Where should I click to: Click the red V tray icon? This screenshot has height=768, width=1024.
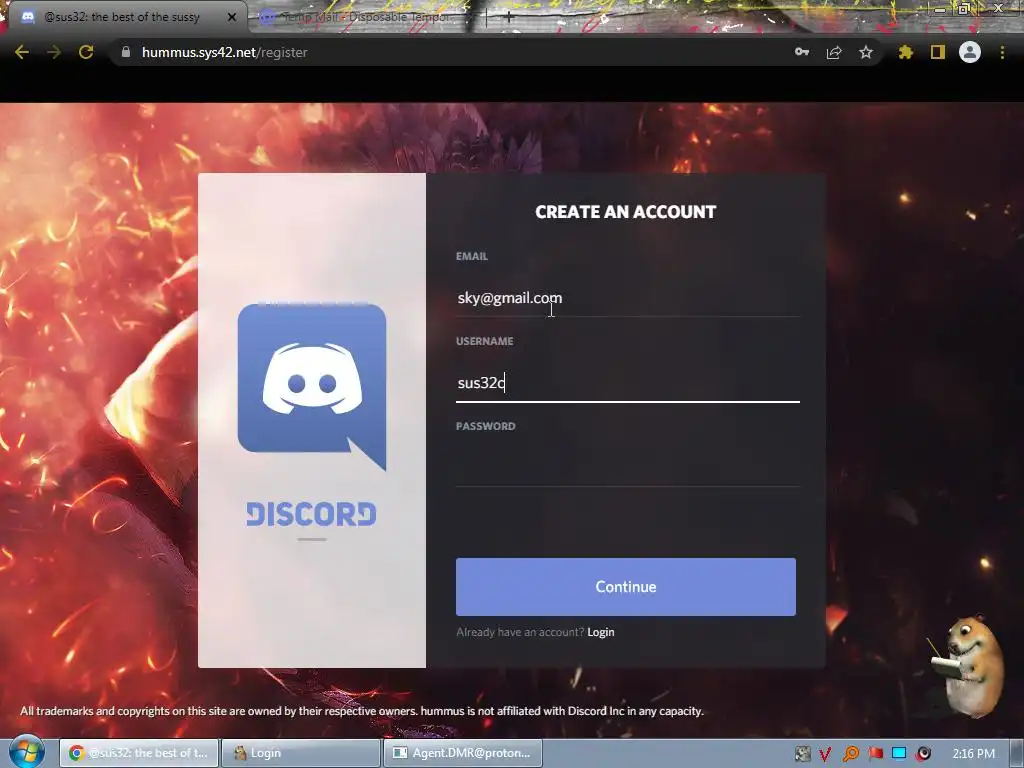pyautogui.click(x=825, y=754)
